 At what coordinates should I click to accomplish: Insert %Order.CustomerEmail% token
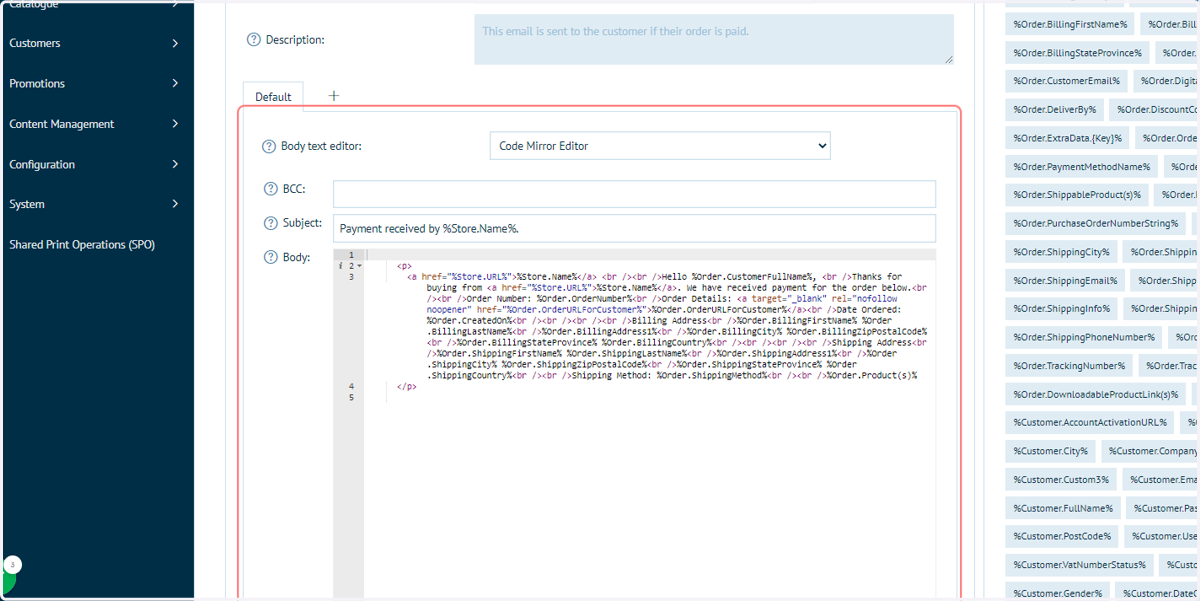tap(1066, 81)
